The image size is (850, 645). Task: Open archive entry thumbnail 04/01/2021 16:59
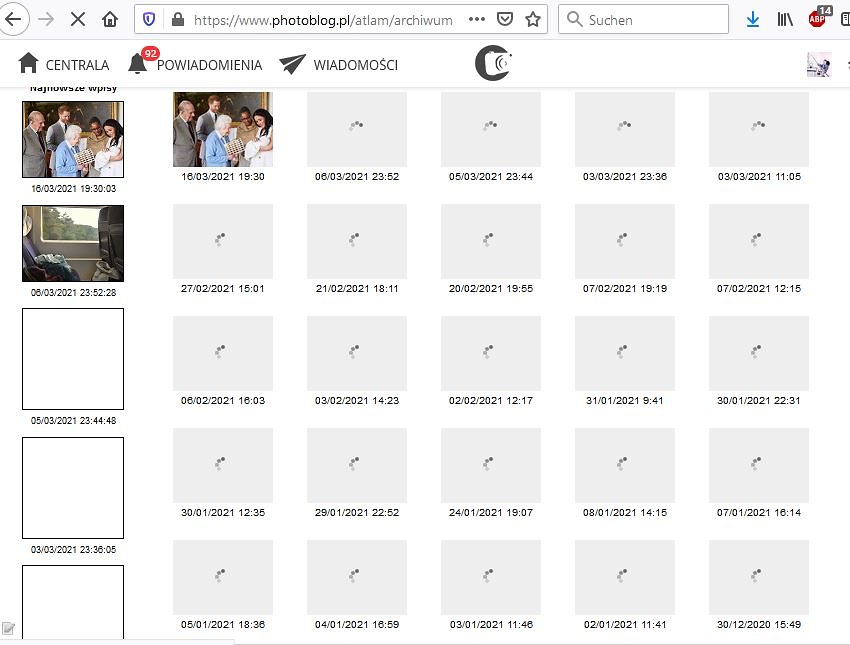tap(357, 578)
